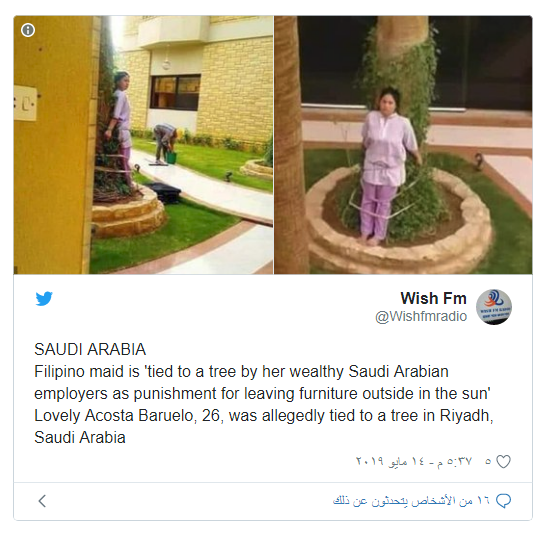The width and height of the screenshot is (547, 533).
Task: Click the speech bubble reply icon
Action: pos(503,501)
